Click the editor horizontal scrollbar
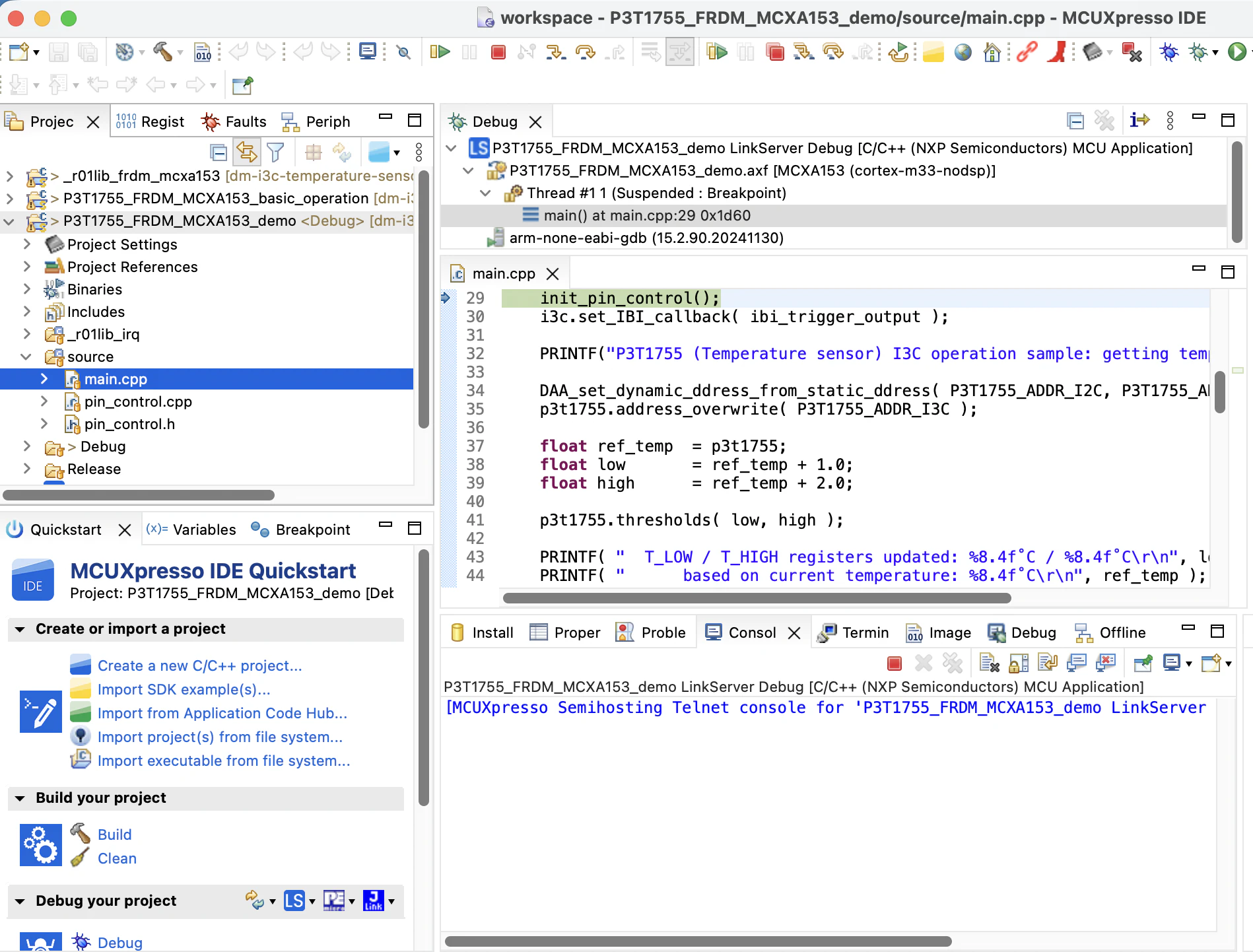The width and height of the screenshot is (1253, 952). pos(757,597)
